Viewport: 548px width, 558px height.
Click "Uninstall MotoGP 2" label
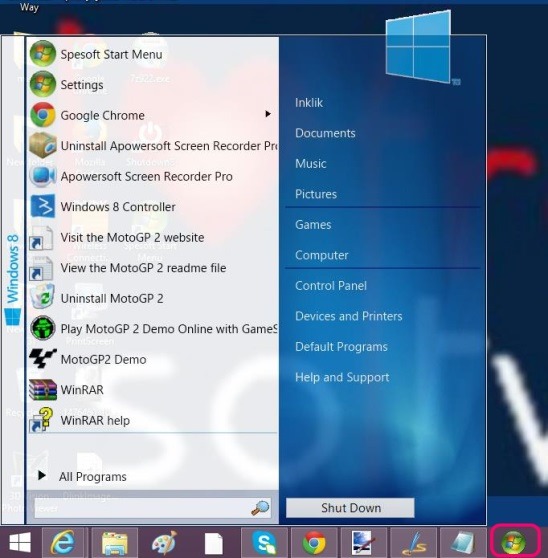112,298
